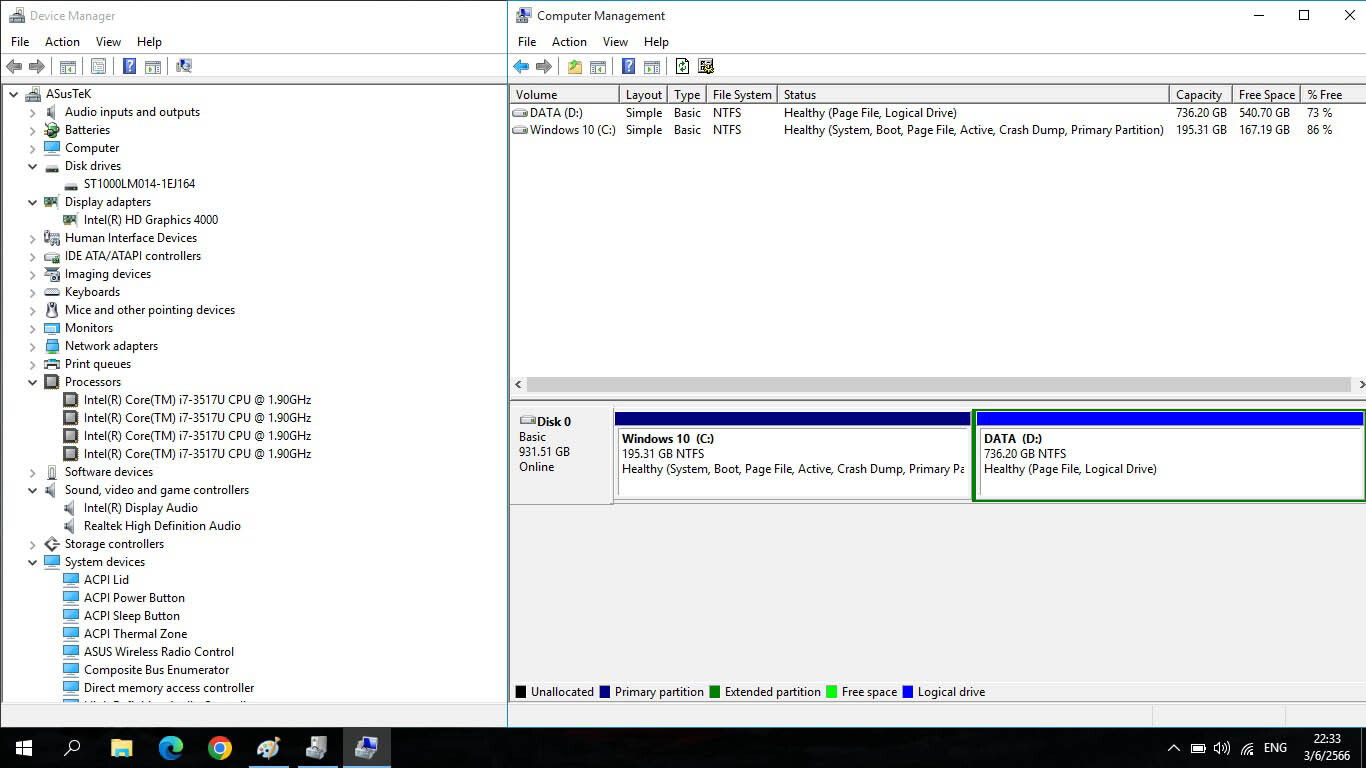
Task: Click the volume speaker tray icon
Action: [1221, 748]
